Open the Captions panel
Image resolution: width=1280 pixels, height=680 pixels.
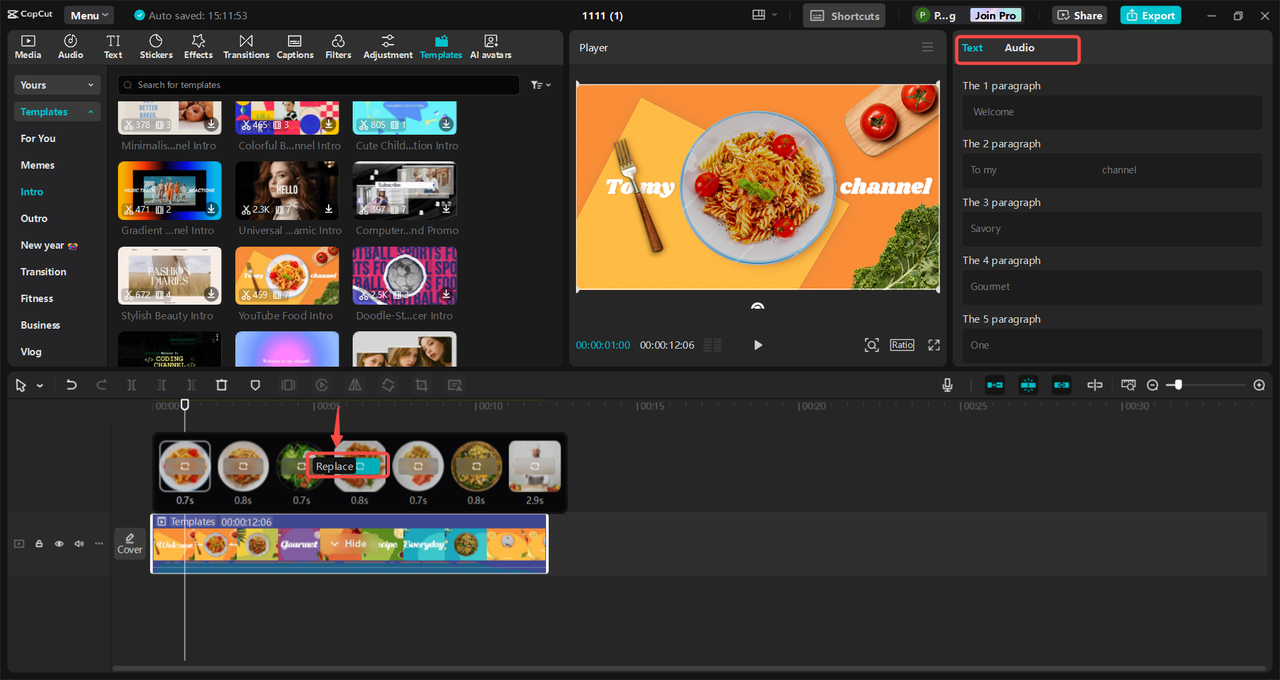[295, 46]
